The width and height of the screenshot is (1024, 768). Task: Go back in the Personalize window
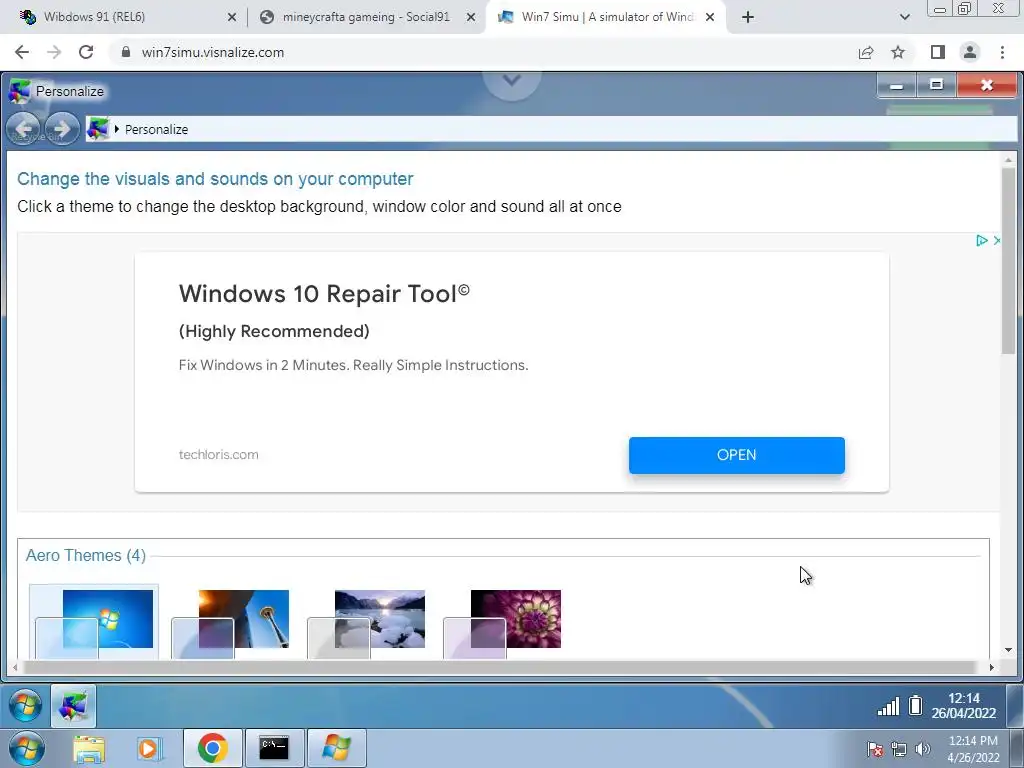(24, 129)
